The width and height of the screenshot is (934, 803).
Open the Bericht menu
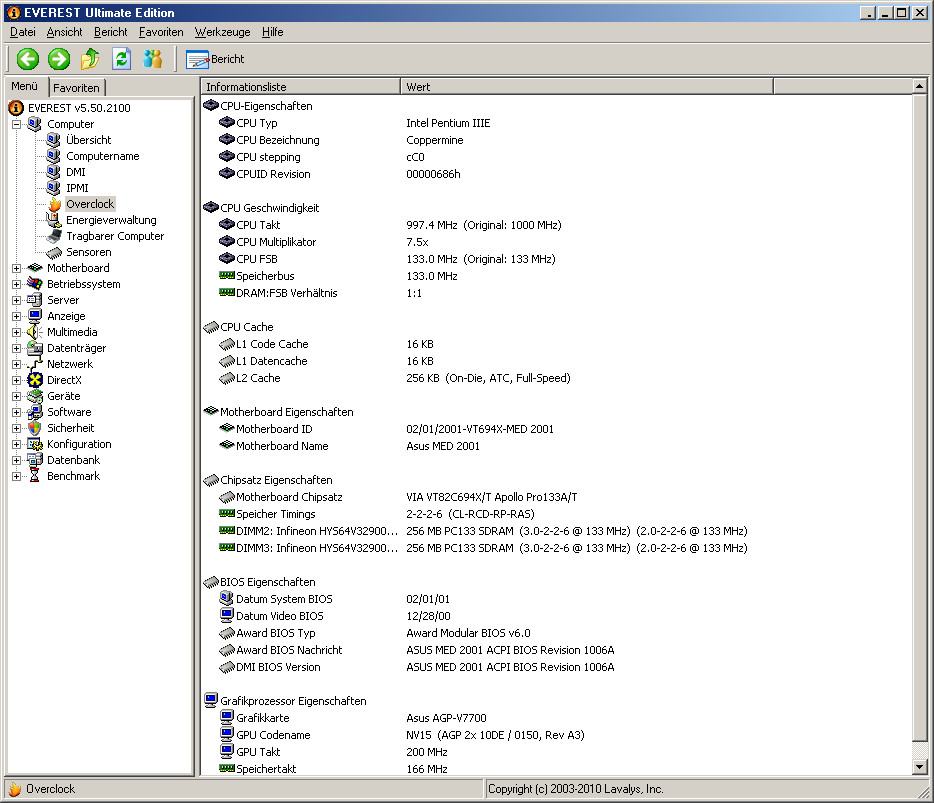click(111, 32)
